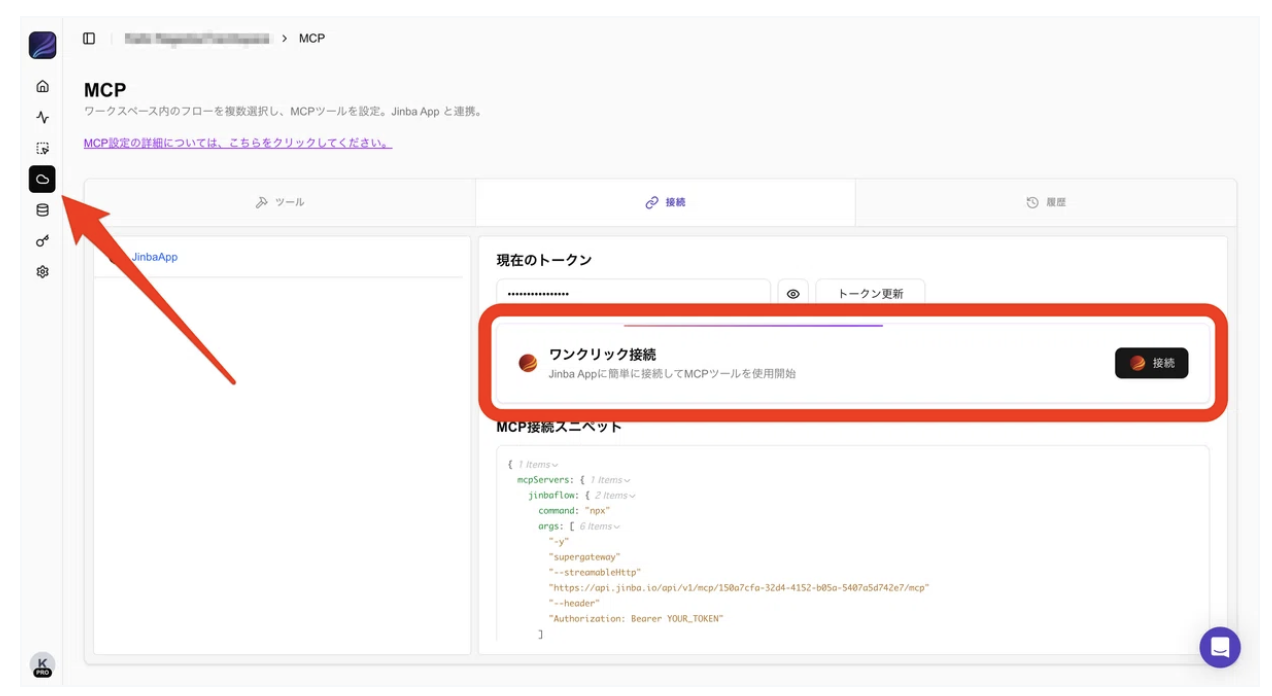This screenshot has height=696, width=1272.
Task: Click the トークン更新 button
Action: point(870,294)
